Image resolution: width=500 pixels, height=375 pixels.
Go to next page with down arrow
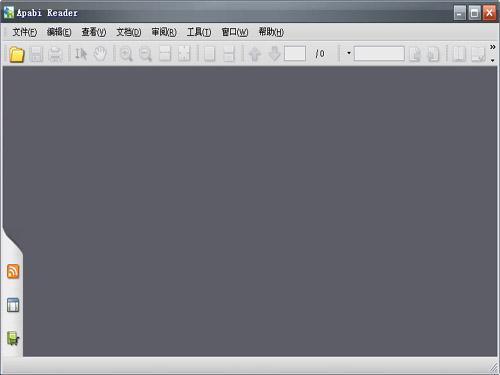[x=274, y=54]
